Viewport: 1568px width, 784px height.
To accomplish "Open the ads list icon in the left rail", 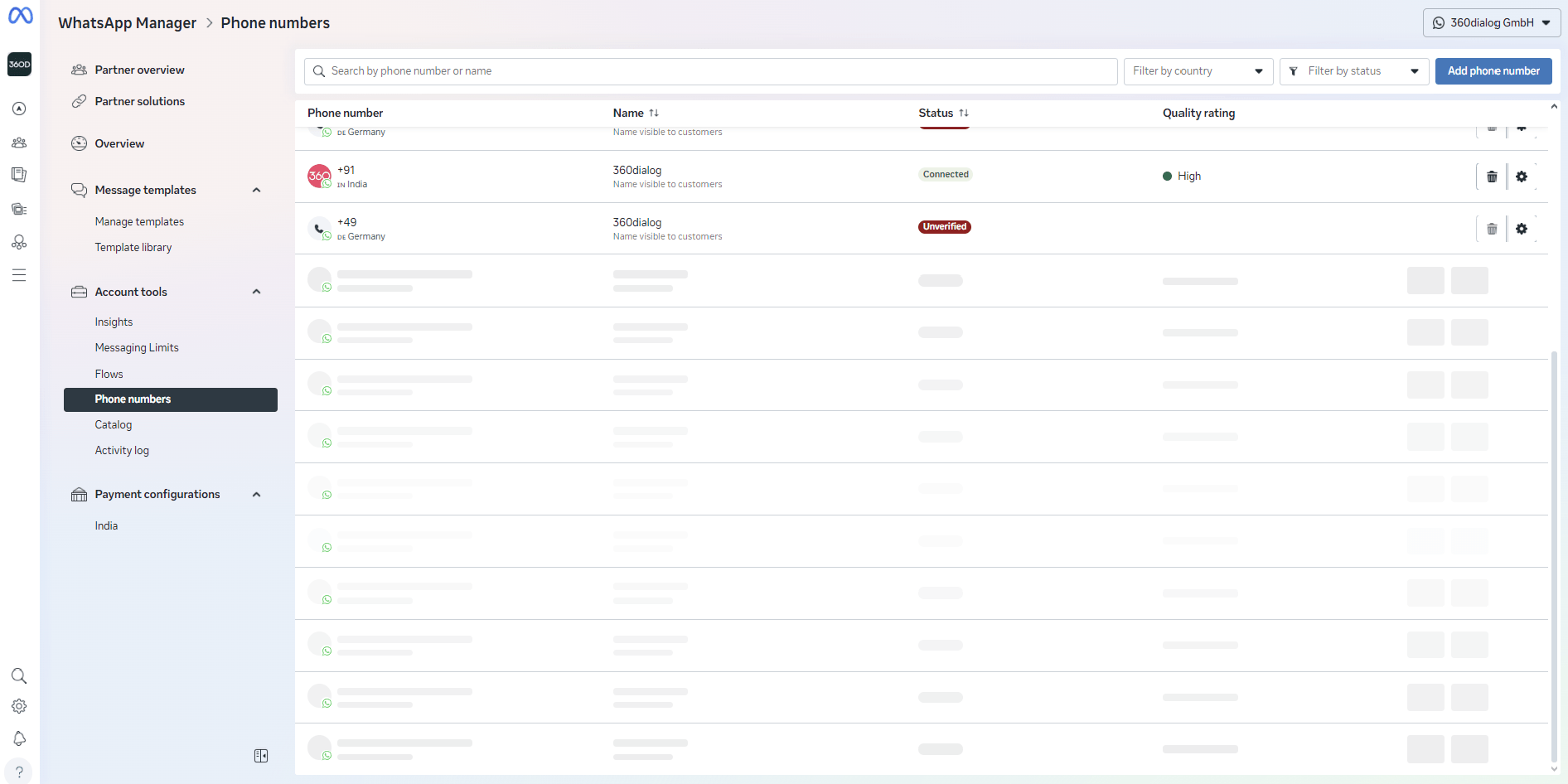I will click(19, 209).
